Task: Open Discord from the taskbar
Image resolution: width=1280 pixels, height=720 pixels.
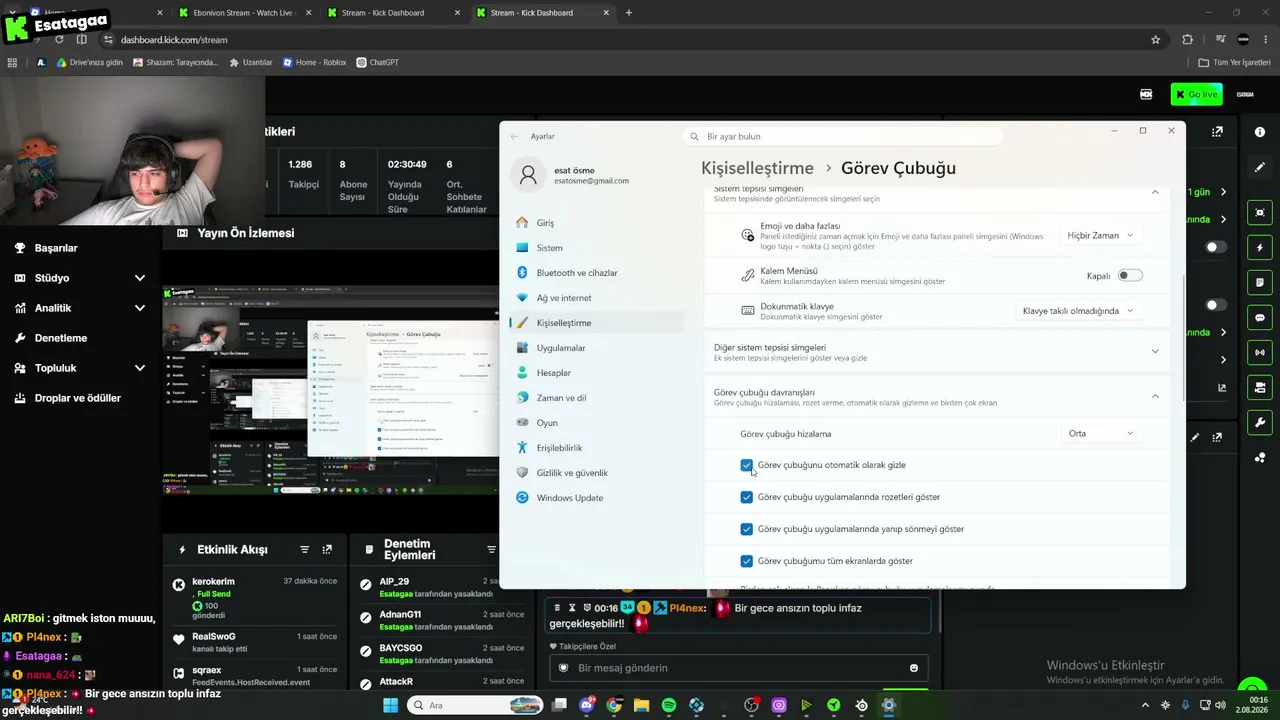Action: pyautogui.click(x=587, y=705)
